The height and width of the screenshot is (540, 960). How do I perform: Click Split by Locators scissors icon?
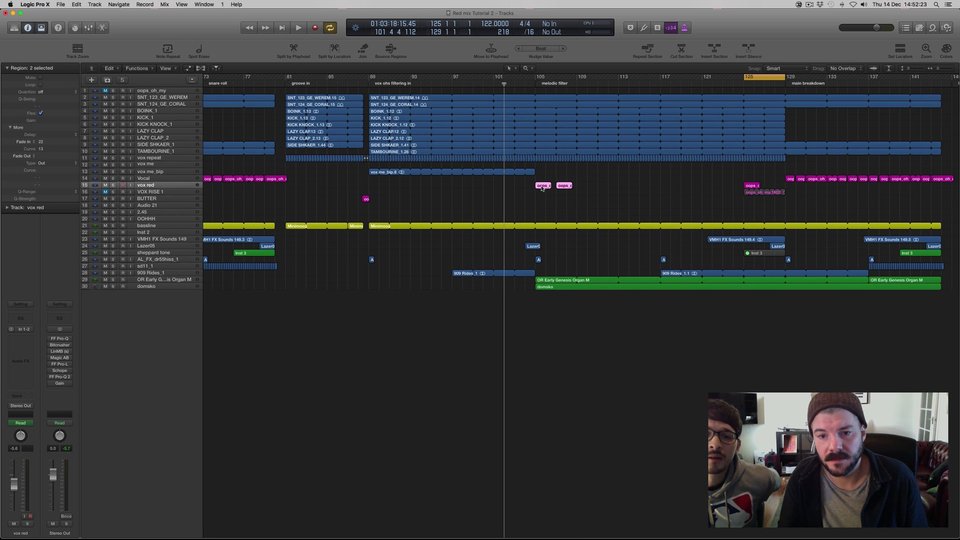(x=334, y=48)
